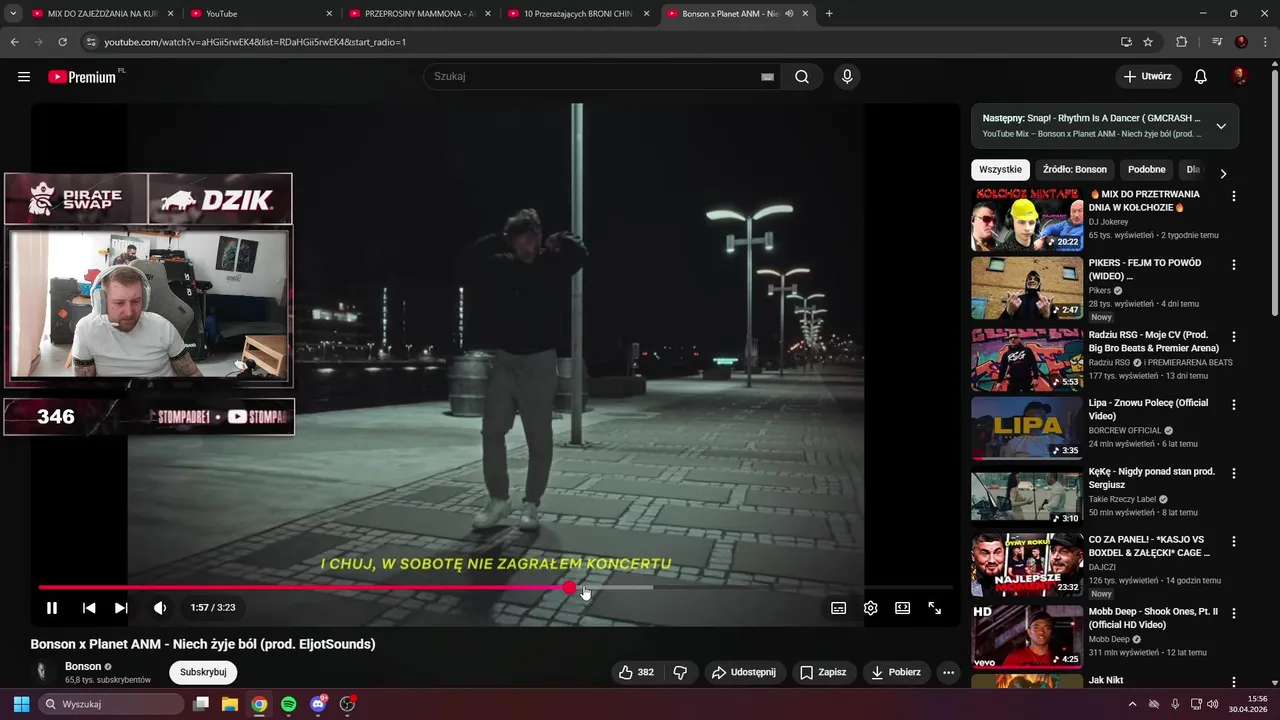Save video with Zapisz button
The image size is (1280, 720).
823,673
